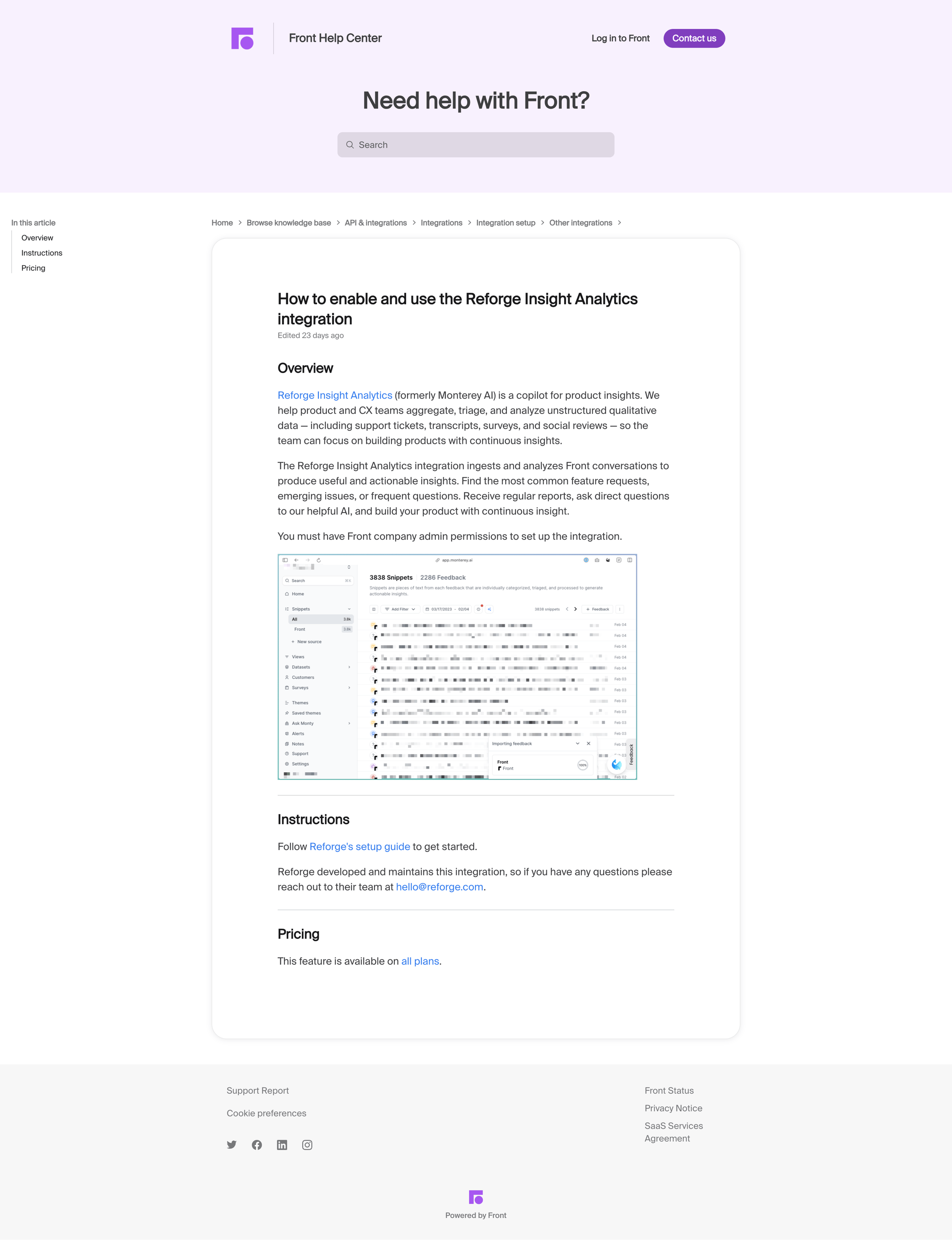Image resolution: width=952 pixels, height=1240 pixels.
Task: Open the Twitter social icon
Action: click(x=232, y=1145)
